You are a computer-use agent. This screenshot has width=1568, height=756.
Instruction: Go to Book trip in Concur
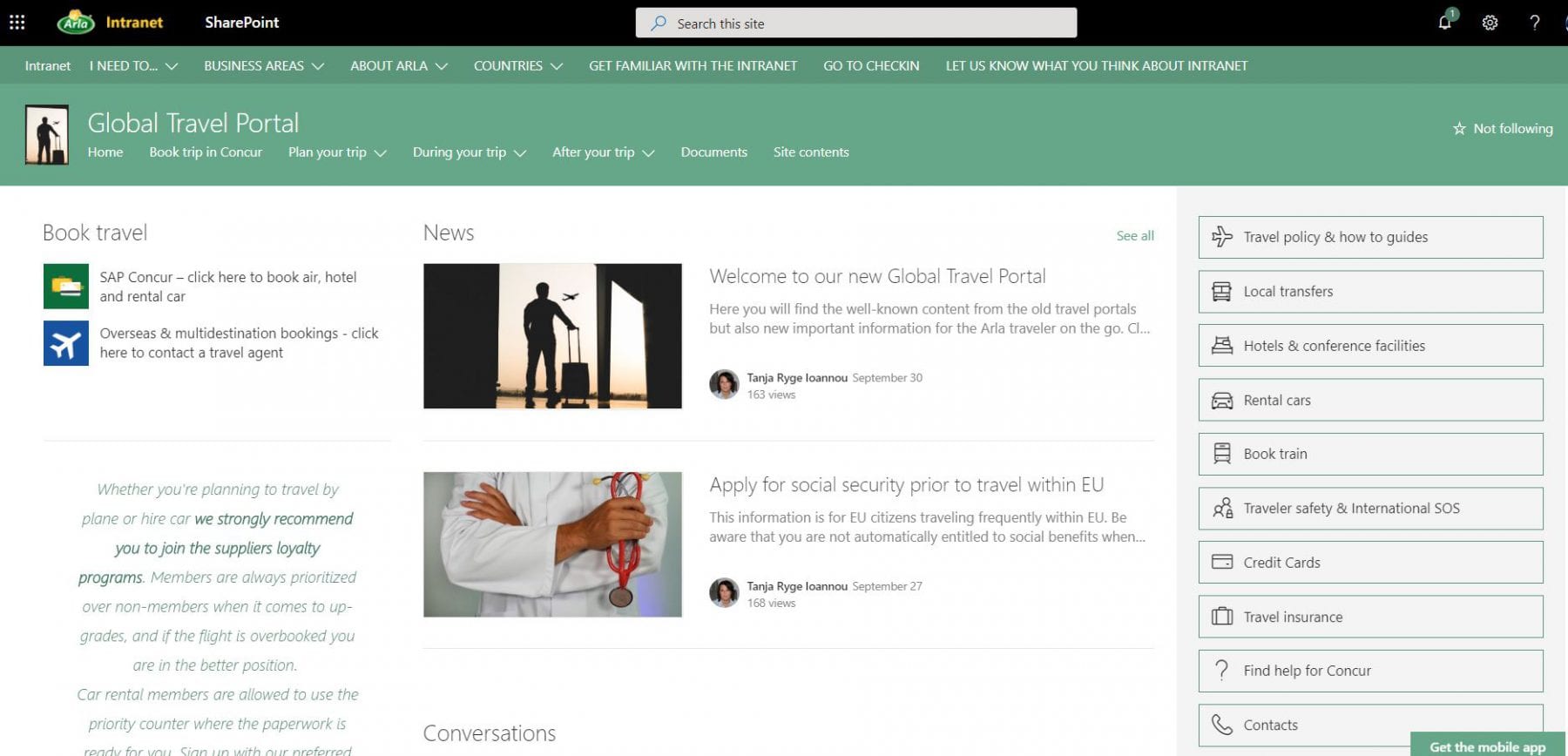[x=206, y=152]
